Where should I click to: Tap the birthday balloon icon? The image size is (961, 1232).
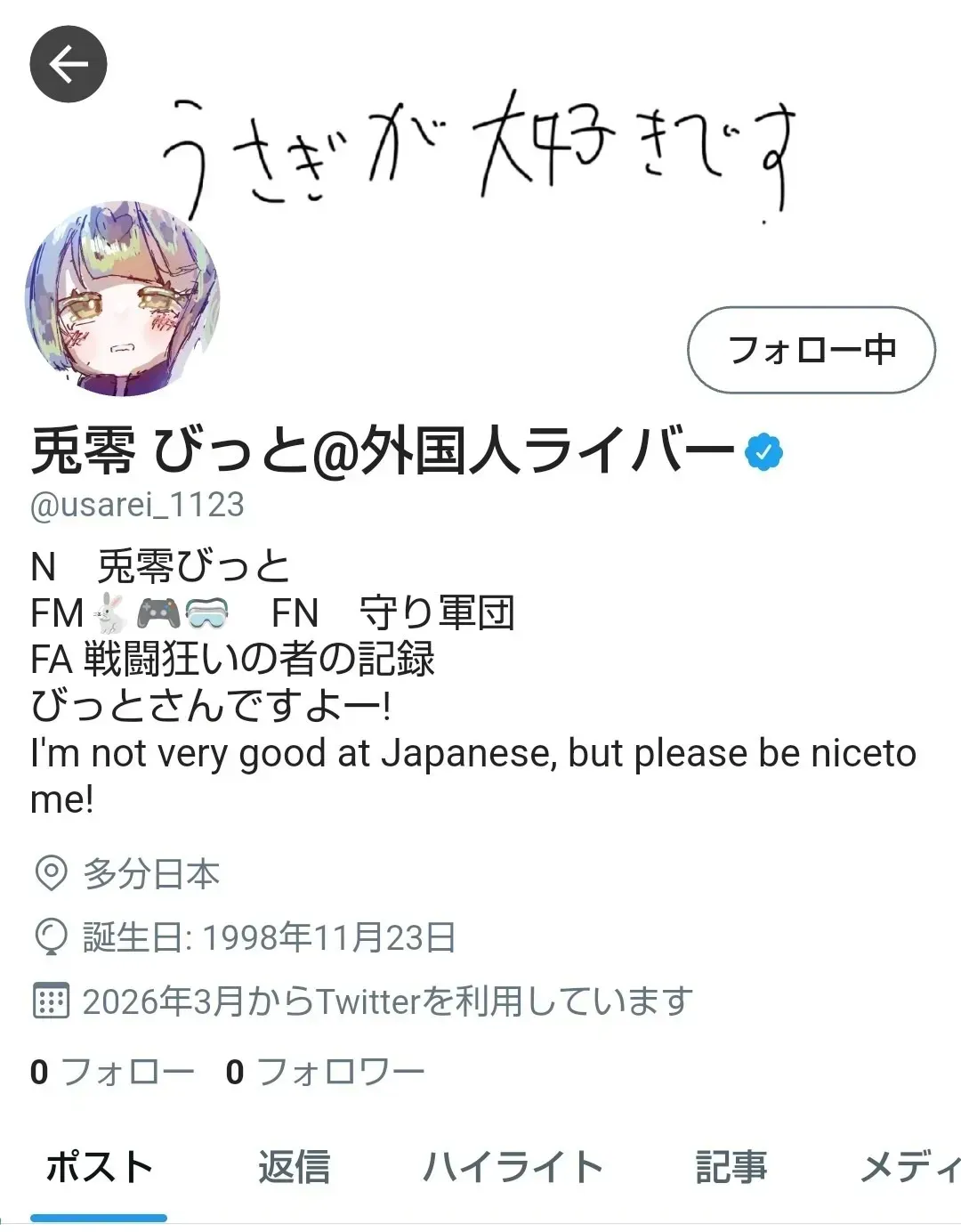(x=51, y=937)
